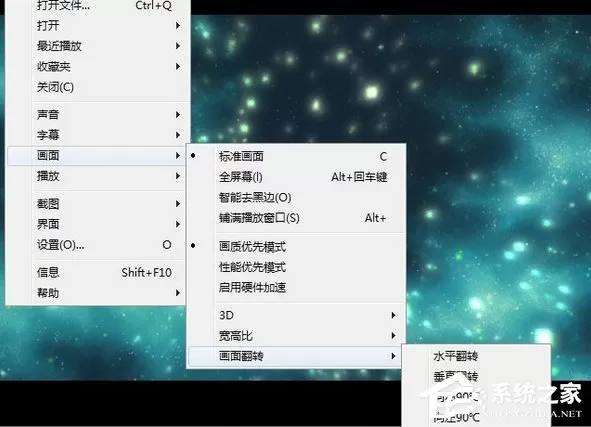Switch to 性能优先模式
This screenshot has width=591, height=427.
[296, 267]
